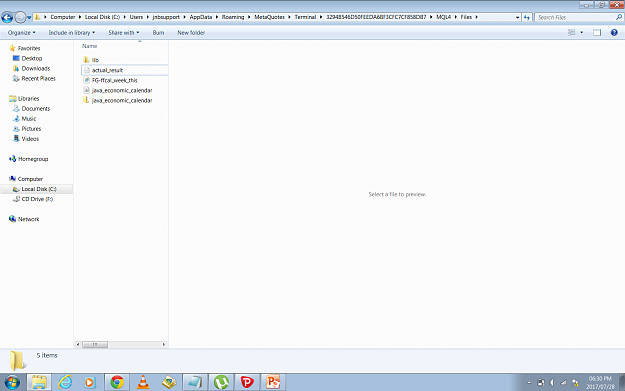Image resolution: width=625 pixels, height=391 pixels.
Task: Select the FG-ffcal_week_this file
Action: [115, 81]
